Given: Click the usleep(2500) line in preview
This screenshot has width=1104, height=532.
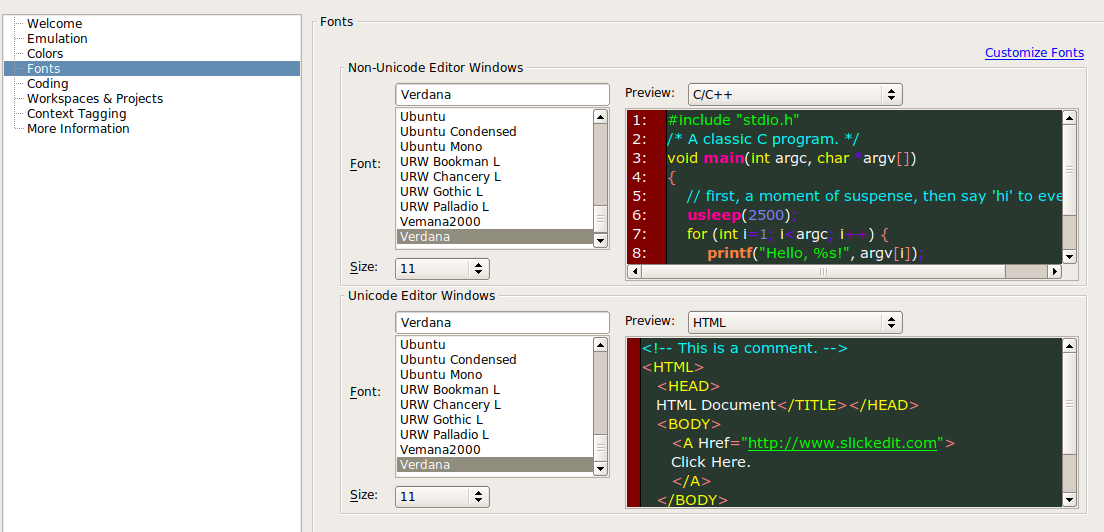Looking at the screenshot, I should (x=742, y=215).
